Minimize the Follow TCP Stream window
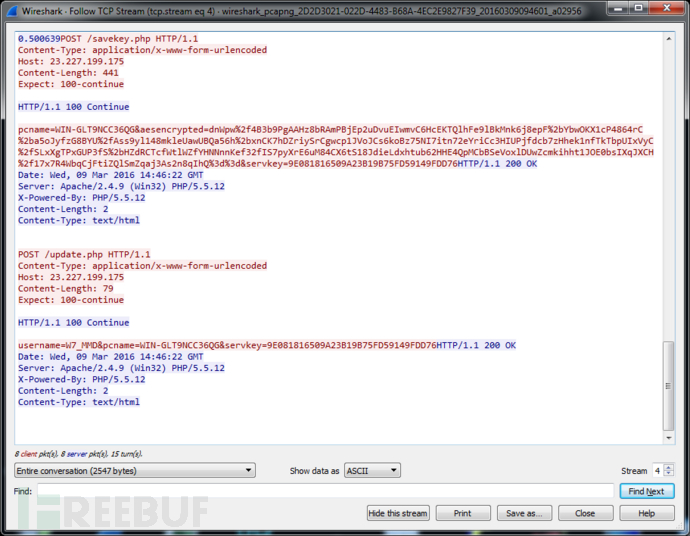690x536 pixels. 619,8
